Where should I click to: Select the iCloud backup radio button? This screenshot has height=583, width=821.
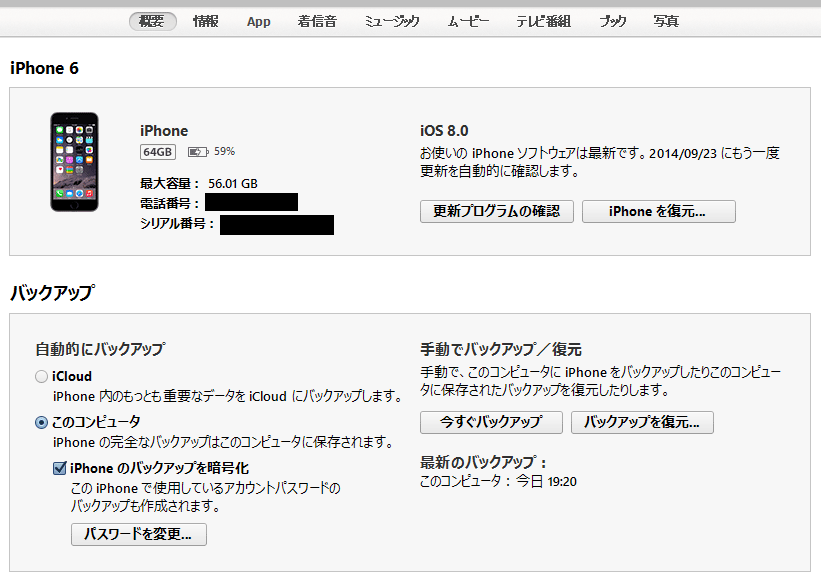[x=41, y=377]
